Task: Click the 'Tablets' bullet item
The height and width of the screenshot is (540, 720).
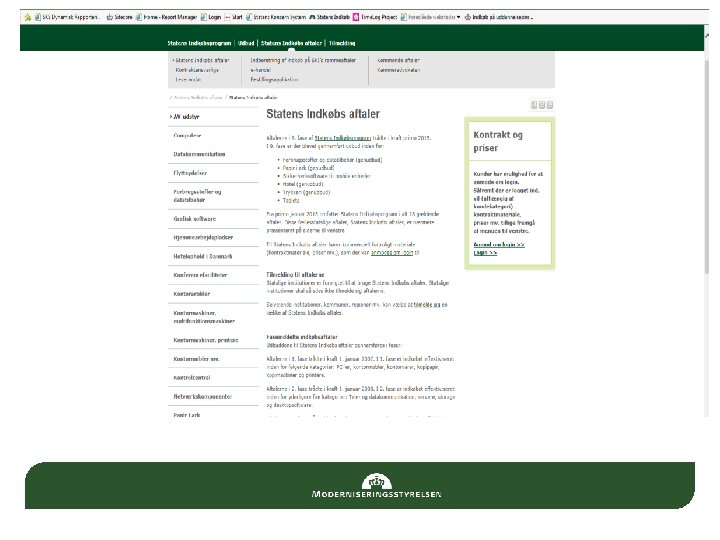Action: pos(291,201)
